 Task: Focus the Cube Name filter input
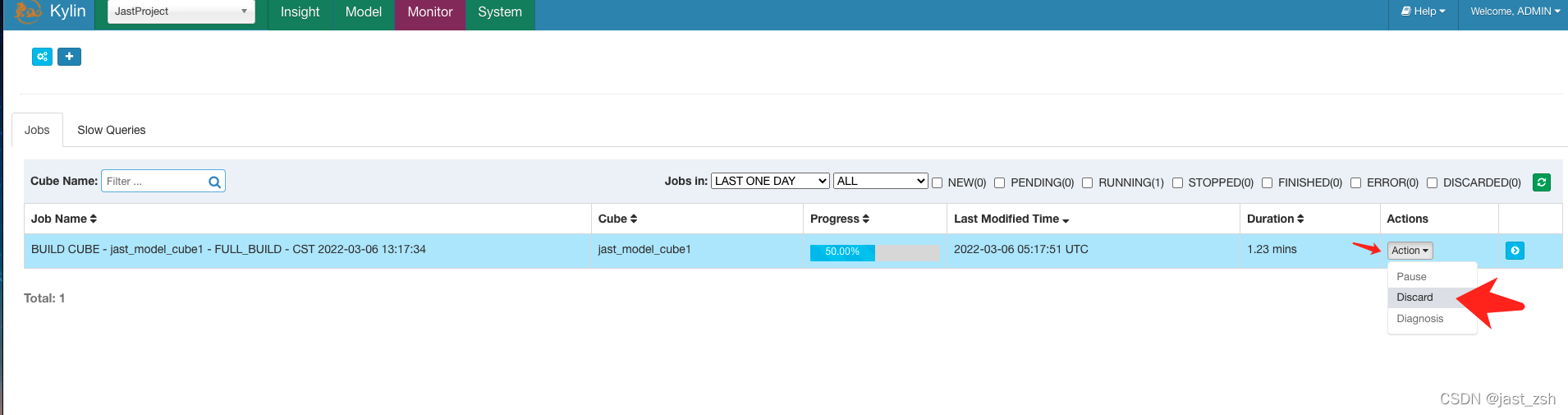[163, 182]
